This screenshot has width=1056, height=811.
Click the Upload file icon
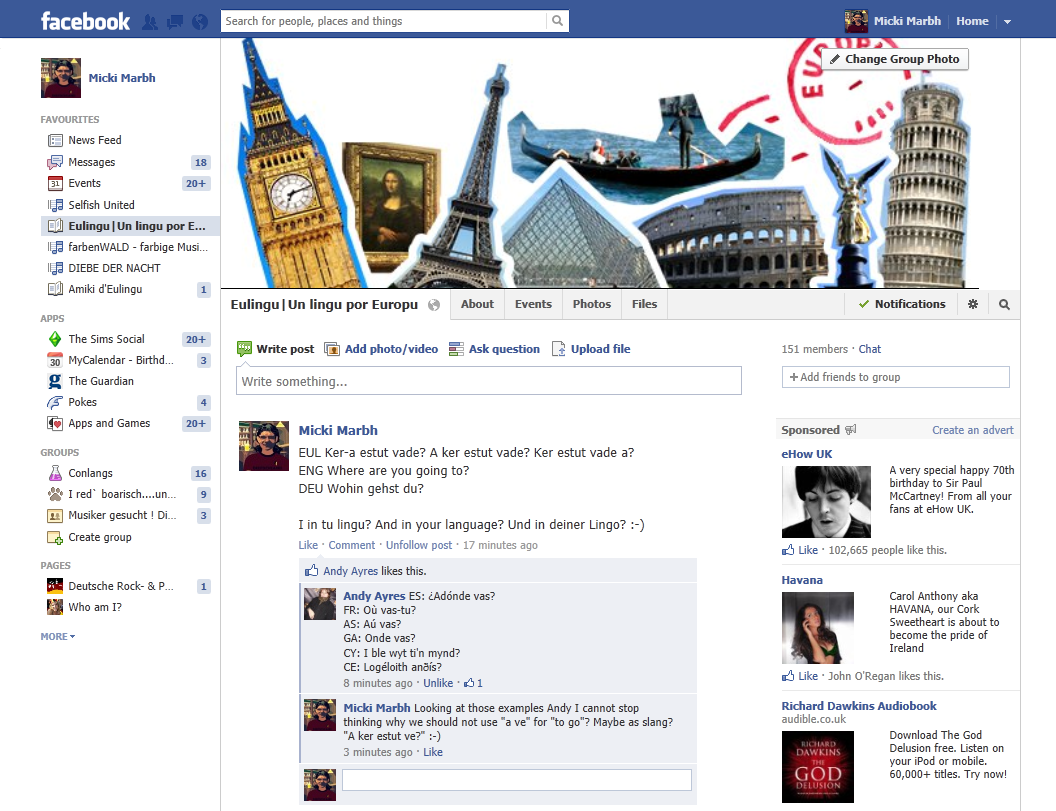[x=558, y=349]
